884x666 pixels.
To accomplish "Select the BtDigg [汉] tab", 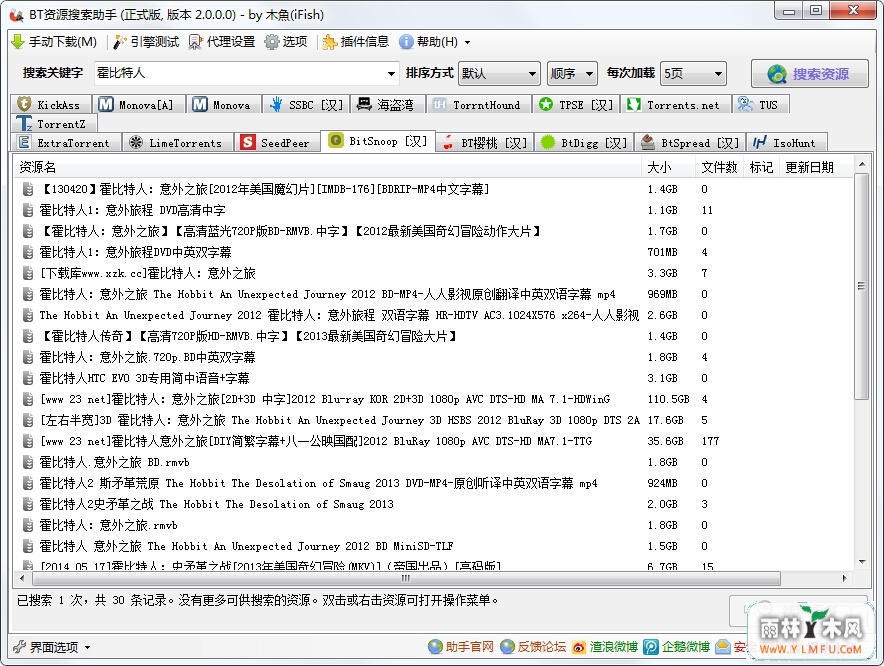I will tap(584, 143).
